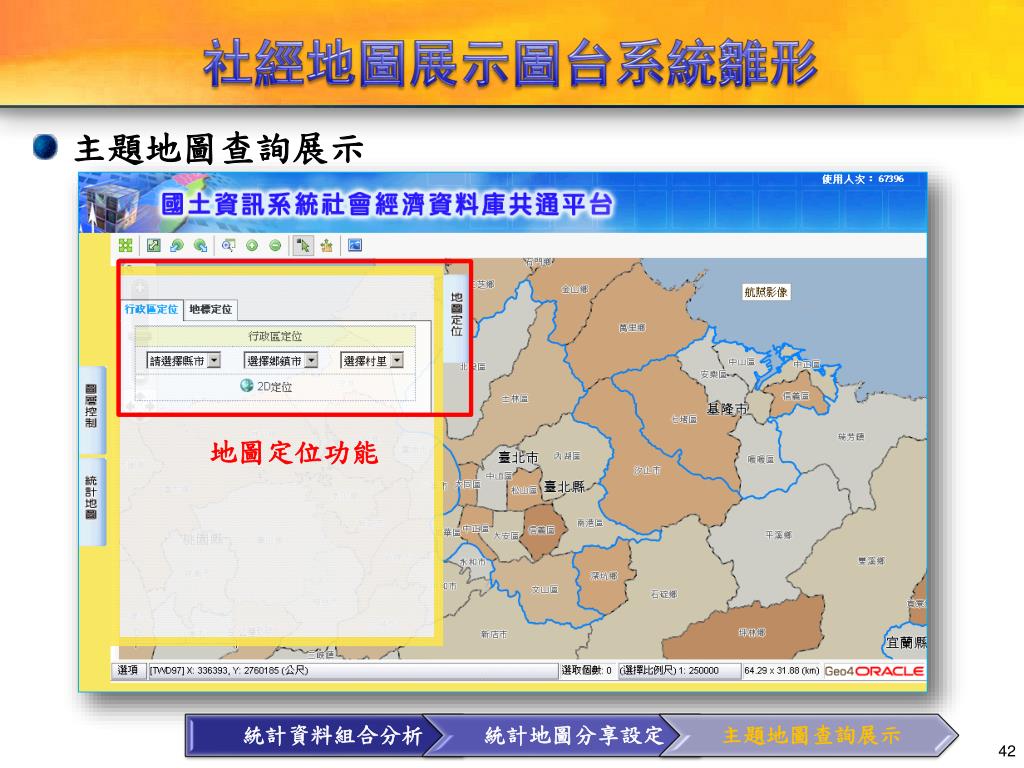Screen dimensions: 1024x768
Task: Click the 選取個數: 0 status text
Action: pyautogui.click(x=586, y=671)
